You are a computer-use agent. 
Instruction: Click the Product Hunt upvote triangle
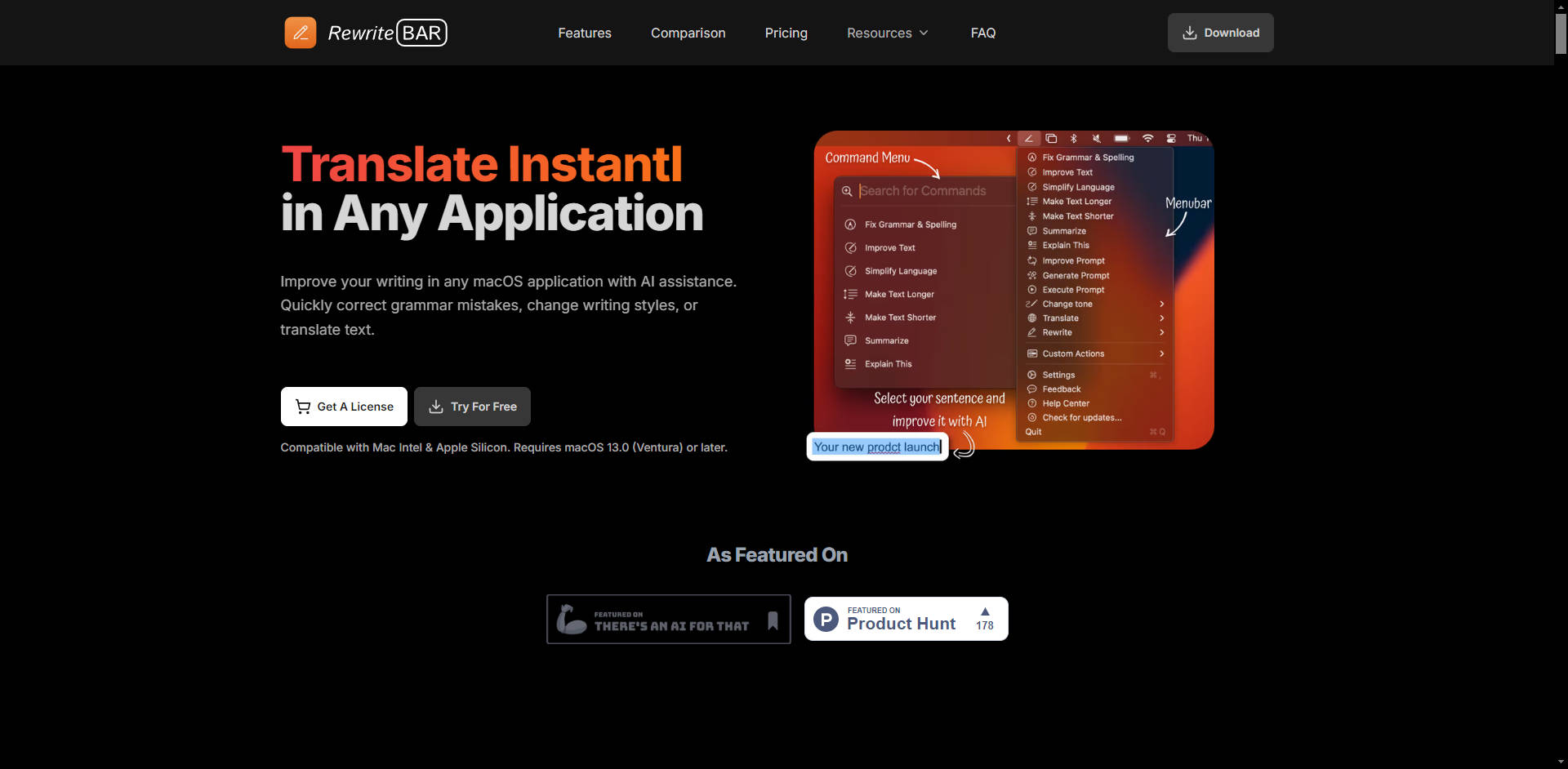pos(985,611)
